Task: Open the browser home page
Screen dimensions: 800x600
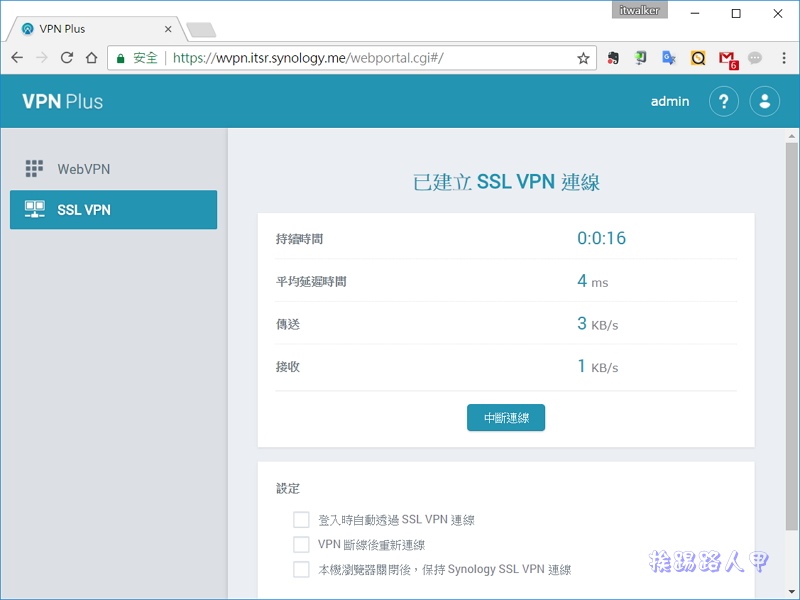Action: click(x=91, y=58)
